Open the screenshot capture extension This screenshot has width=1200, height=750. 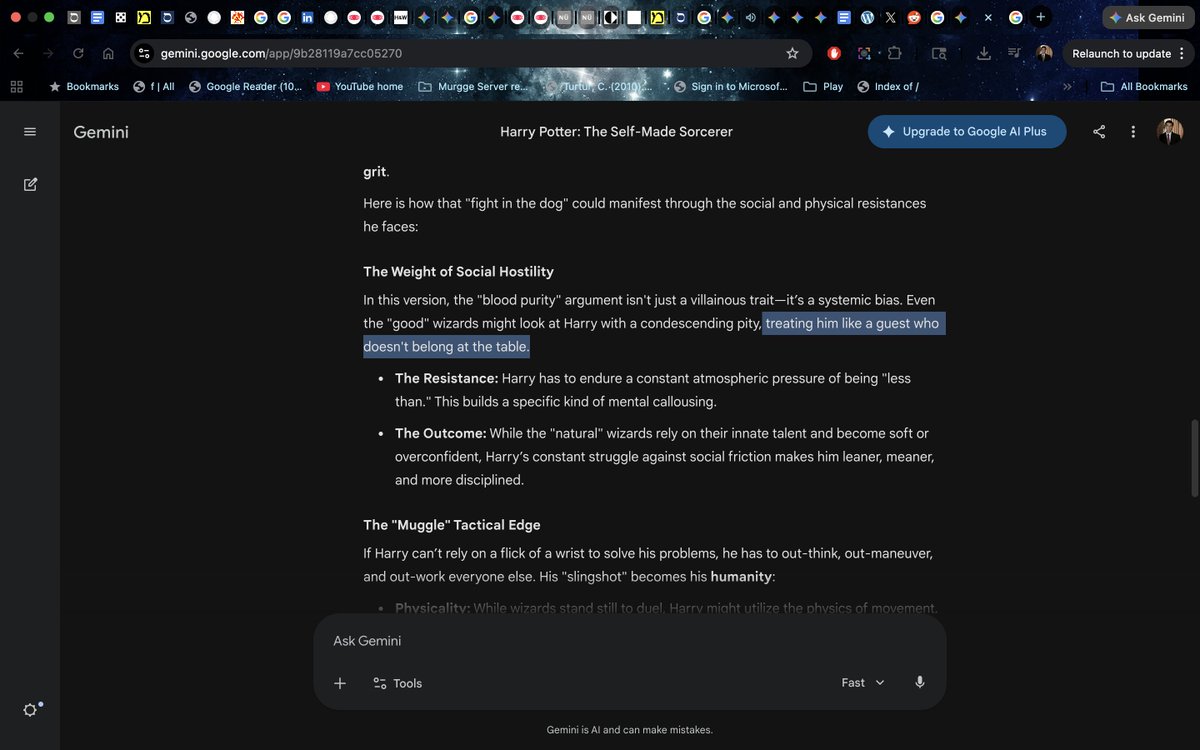864,53
